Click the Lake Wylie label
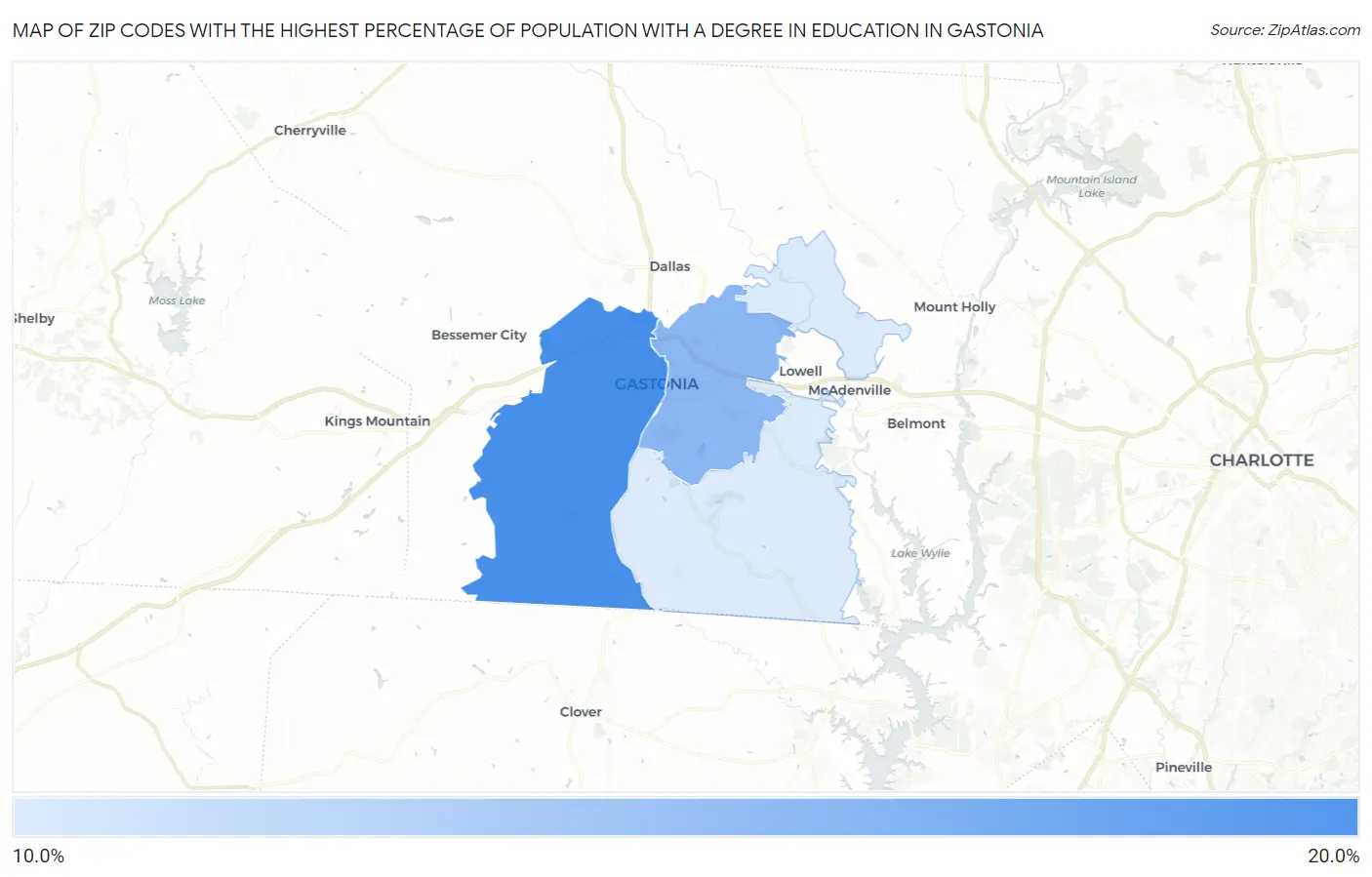1372x877 pixels. [920, 552]
